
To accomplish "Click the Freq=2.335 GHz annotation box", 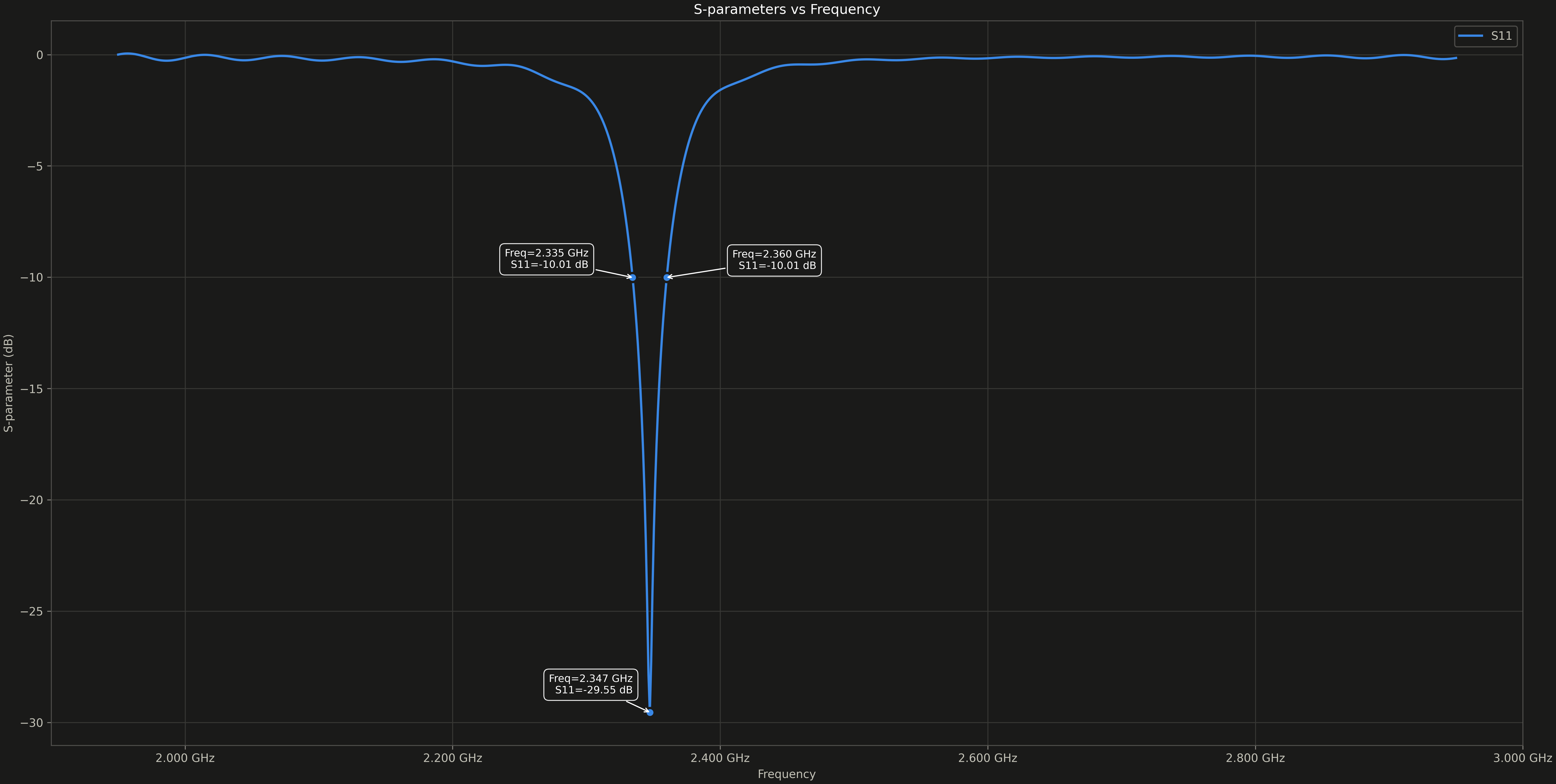I will pyautogui.click(x=547, y=259).
